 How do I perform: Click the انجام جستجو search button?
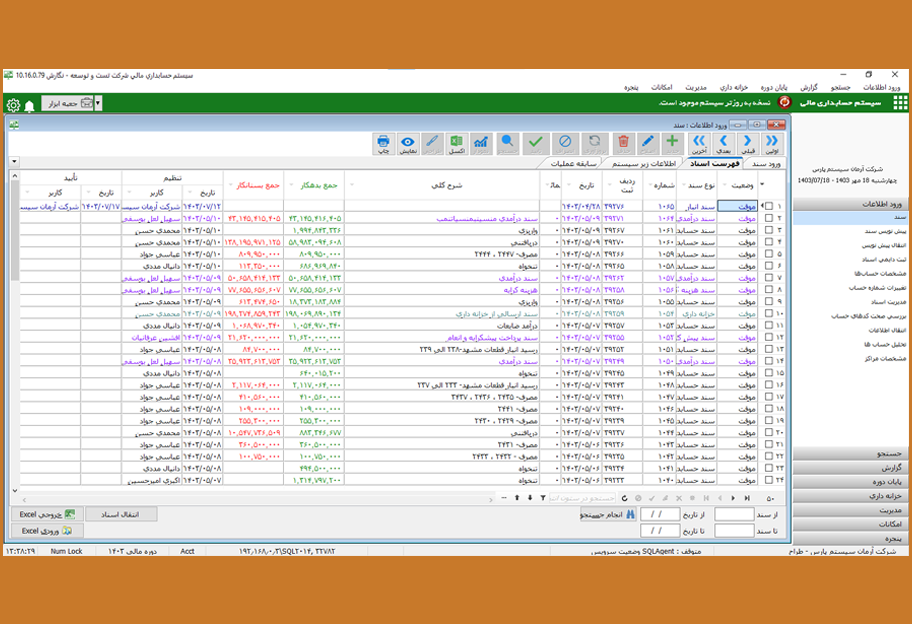(608, 515)
